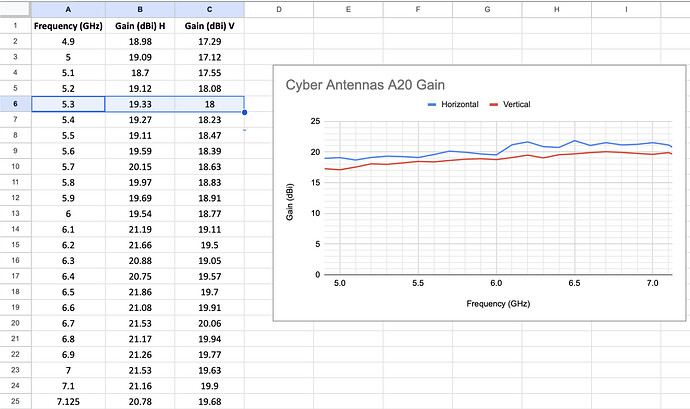
Task: Select row 13 header
Action: coord(15,214)
